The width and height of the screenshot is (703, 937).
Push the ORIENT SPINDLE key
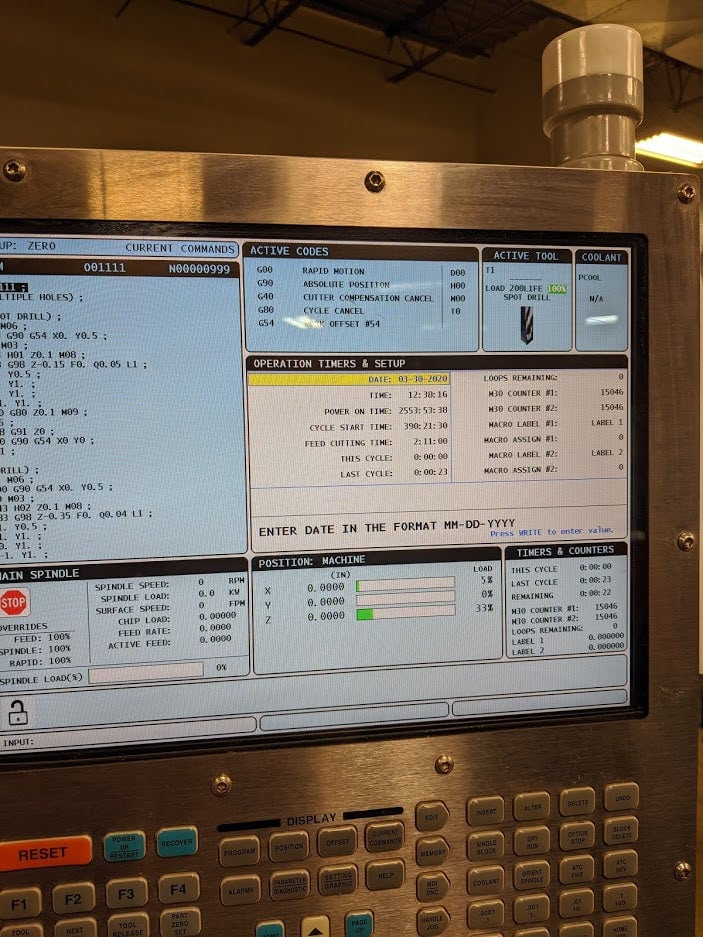532,875
